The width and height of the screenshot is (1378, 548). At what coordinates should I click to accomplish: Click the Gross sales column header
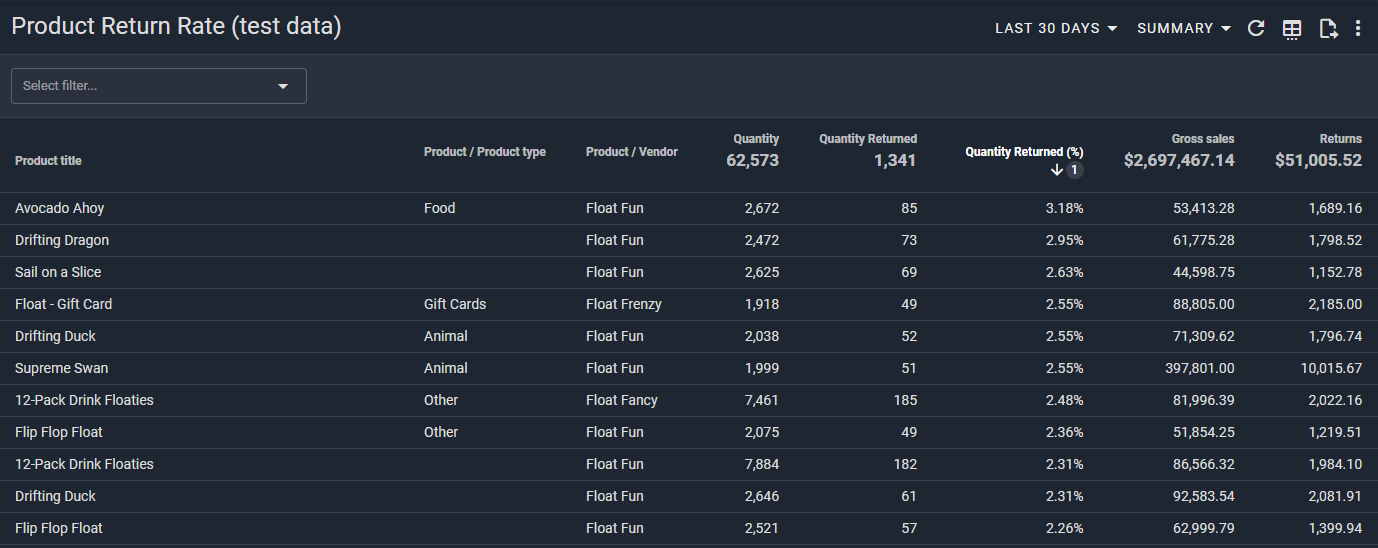click(x=1203, y=139)
